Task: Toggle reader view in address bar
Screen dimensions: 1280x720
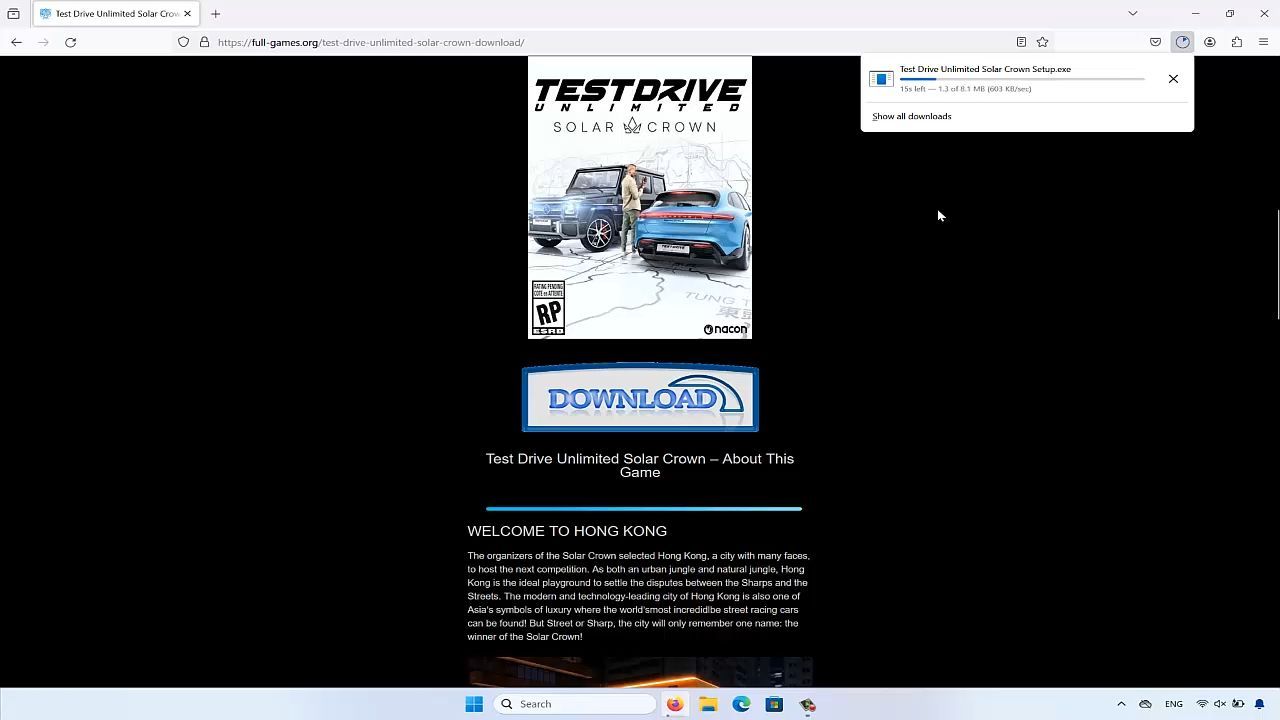Action: [1021, 42]
